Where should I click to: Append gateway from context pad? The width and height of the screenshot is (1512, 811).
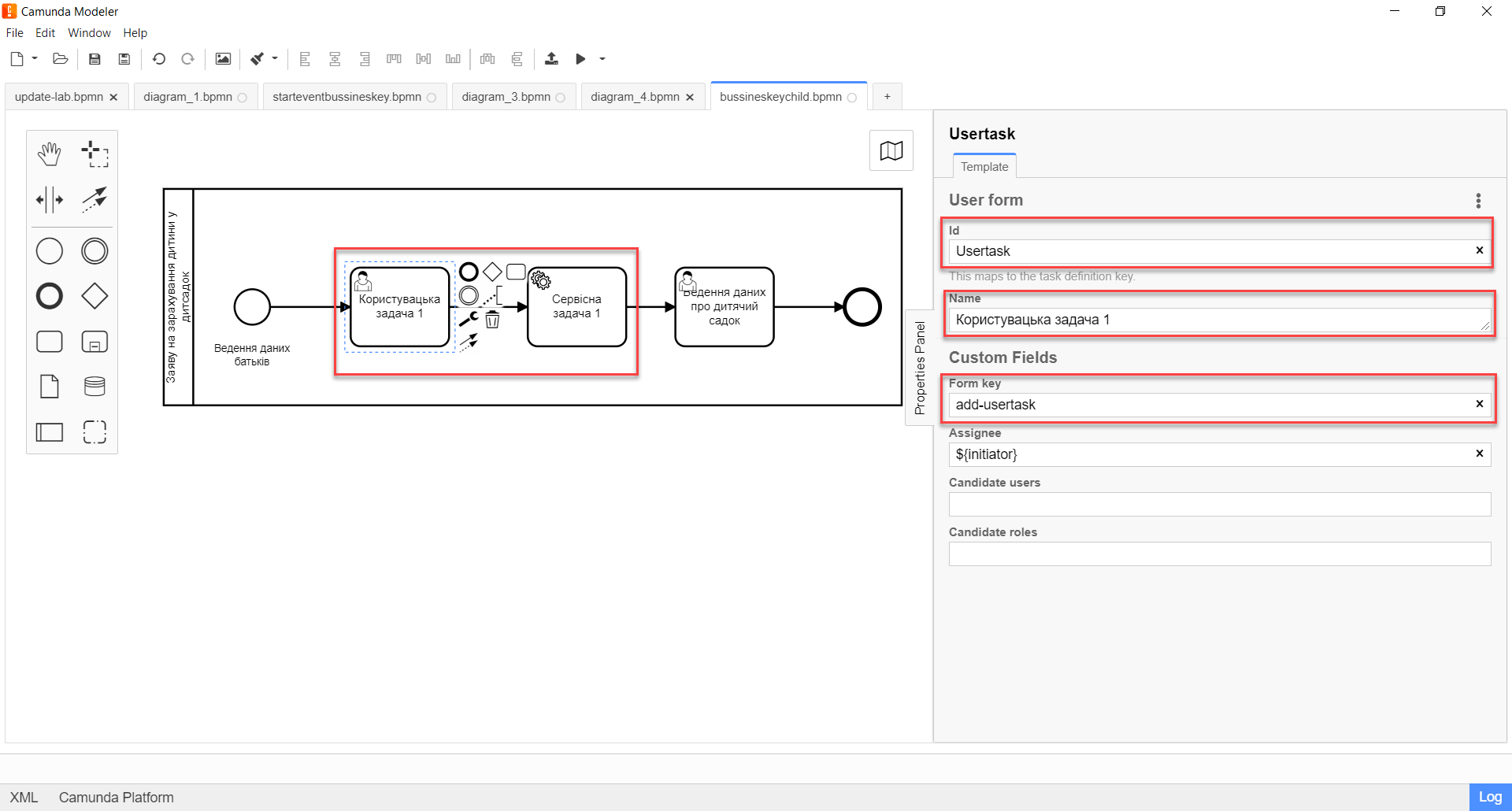492,272
